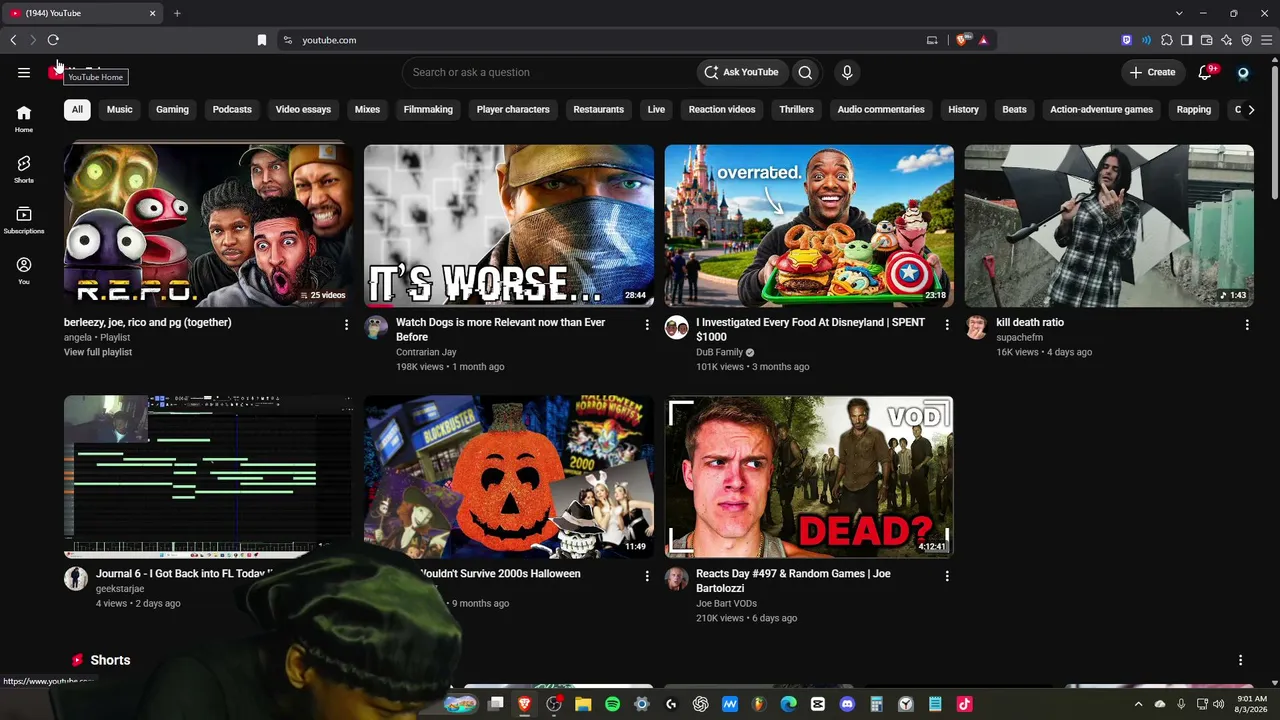Open the supachefm channel link
Screen dimensions: 1280x720
point(1019,338)
